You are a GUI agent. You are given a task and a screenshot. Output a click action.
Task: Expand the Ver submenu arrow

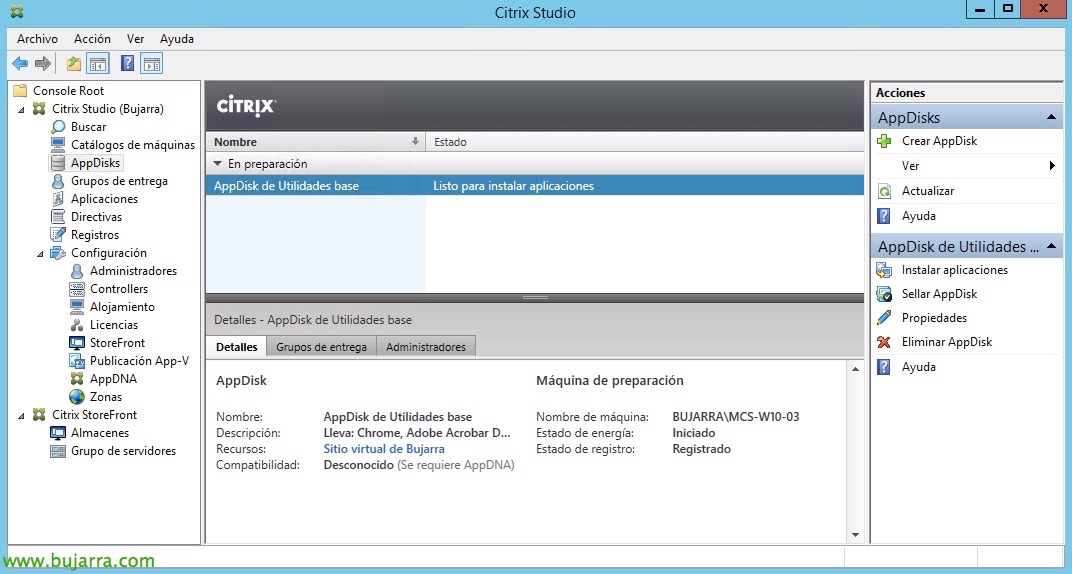[x=1052, y=166]
